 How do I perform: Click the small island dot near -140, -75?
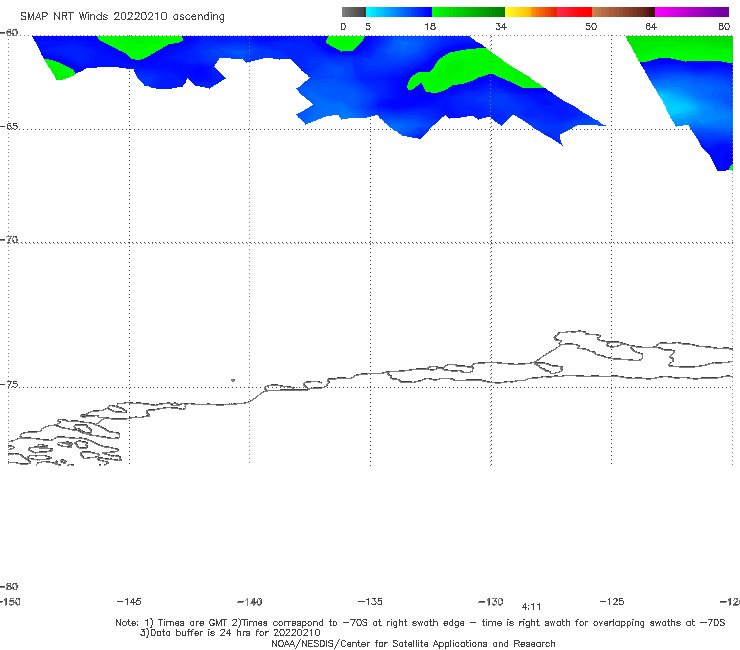click(233, 380)
